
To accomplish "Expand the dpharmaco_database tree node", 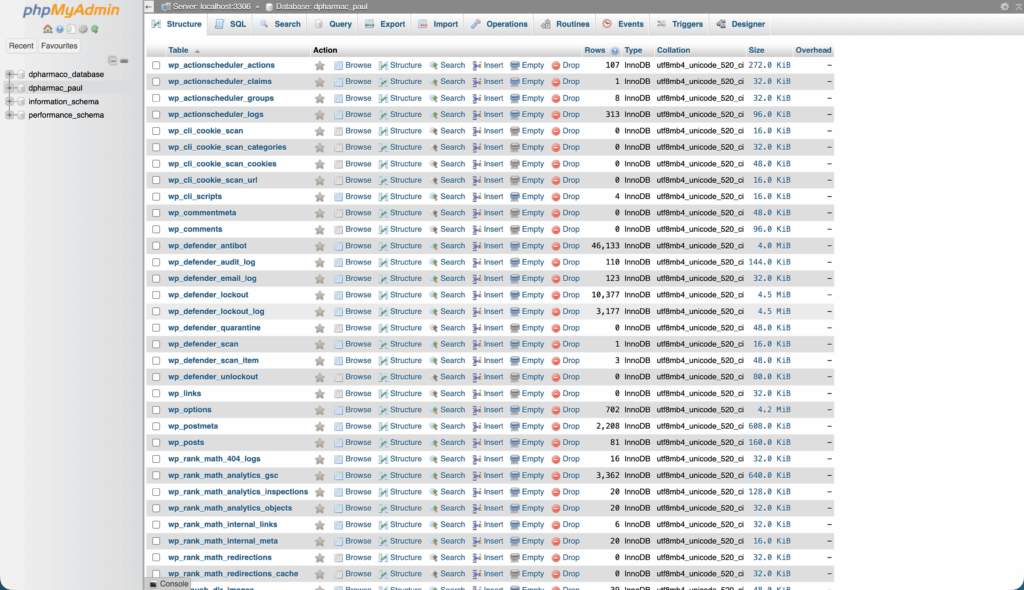I will click(10, 74).
